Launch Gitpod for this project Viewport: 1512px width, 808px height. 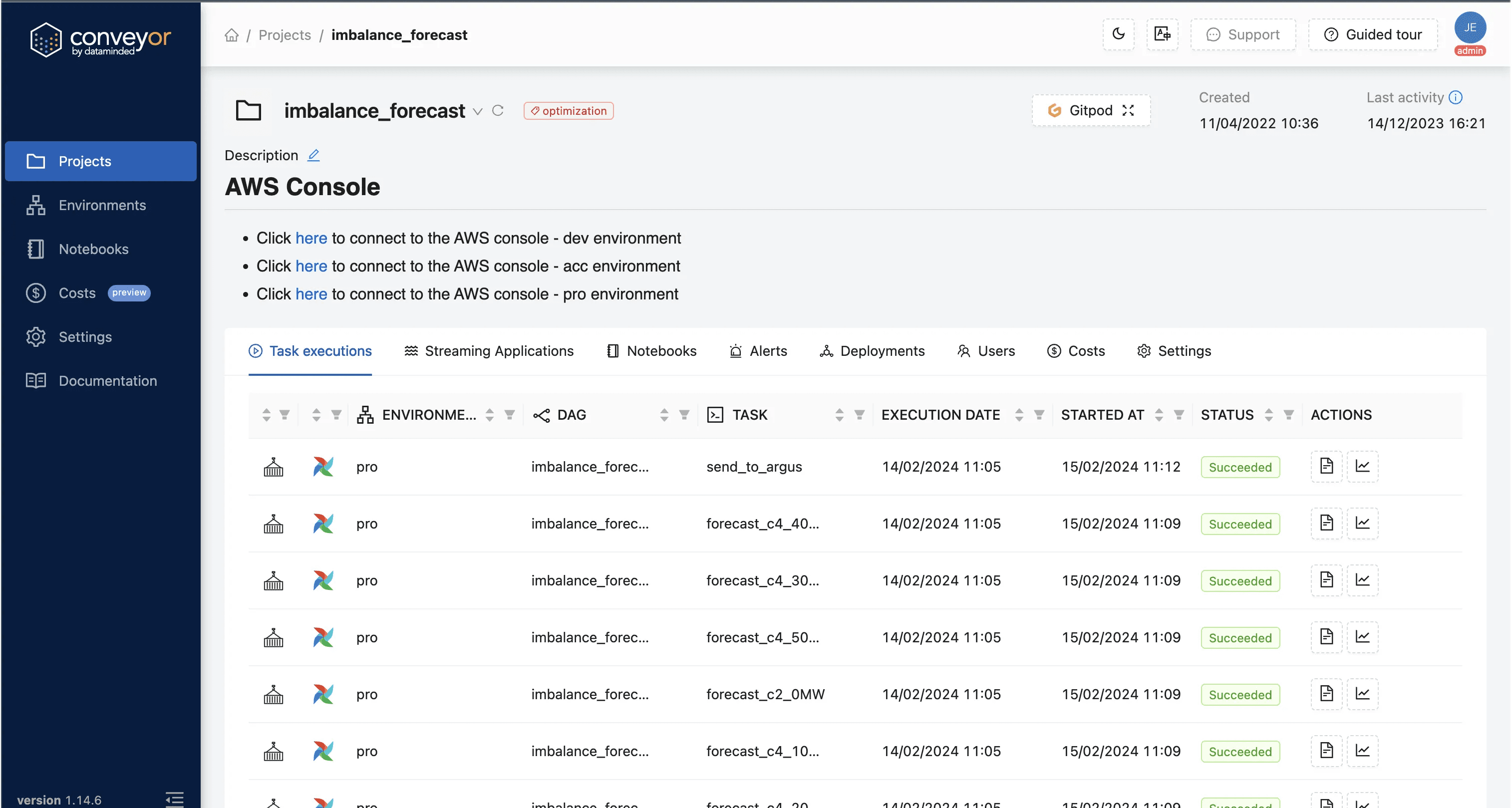coord(1091,110)
